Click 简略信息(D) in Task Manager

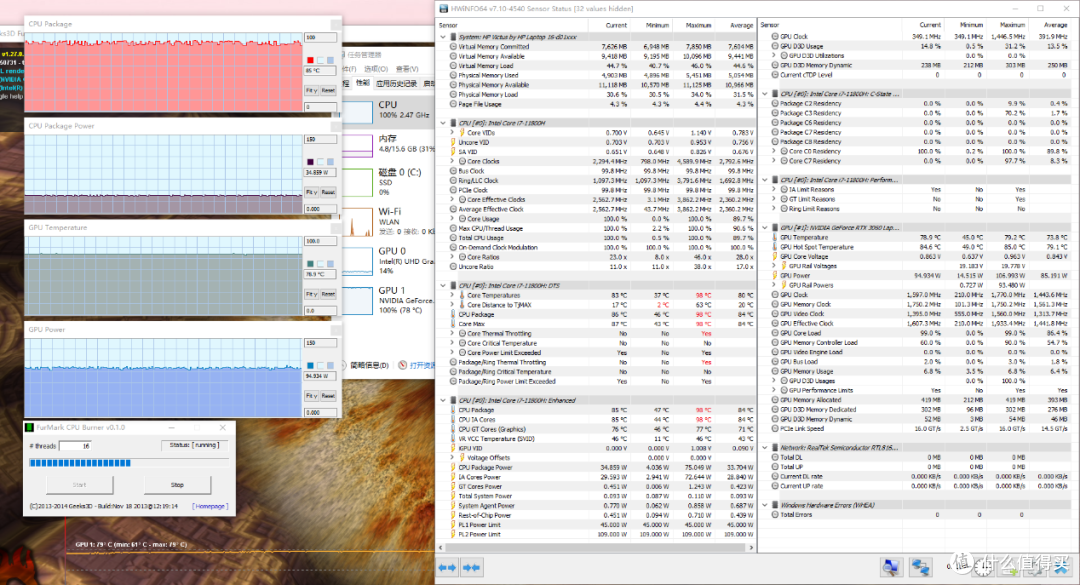click(369, 365)
